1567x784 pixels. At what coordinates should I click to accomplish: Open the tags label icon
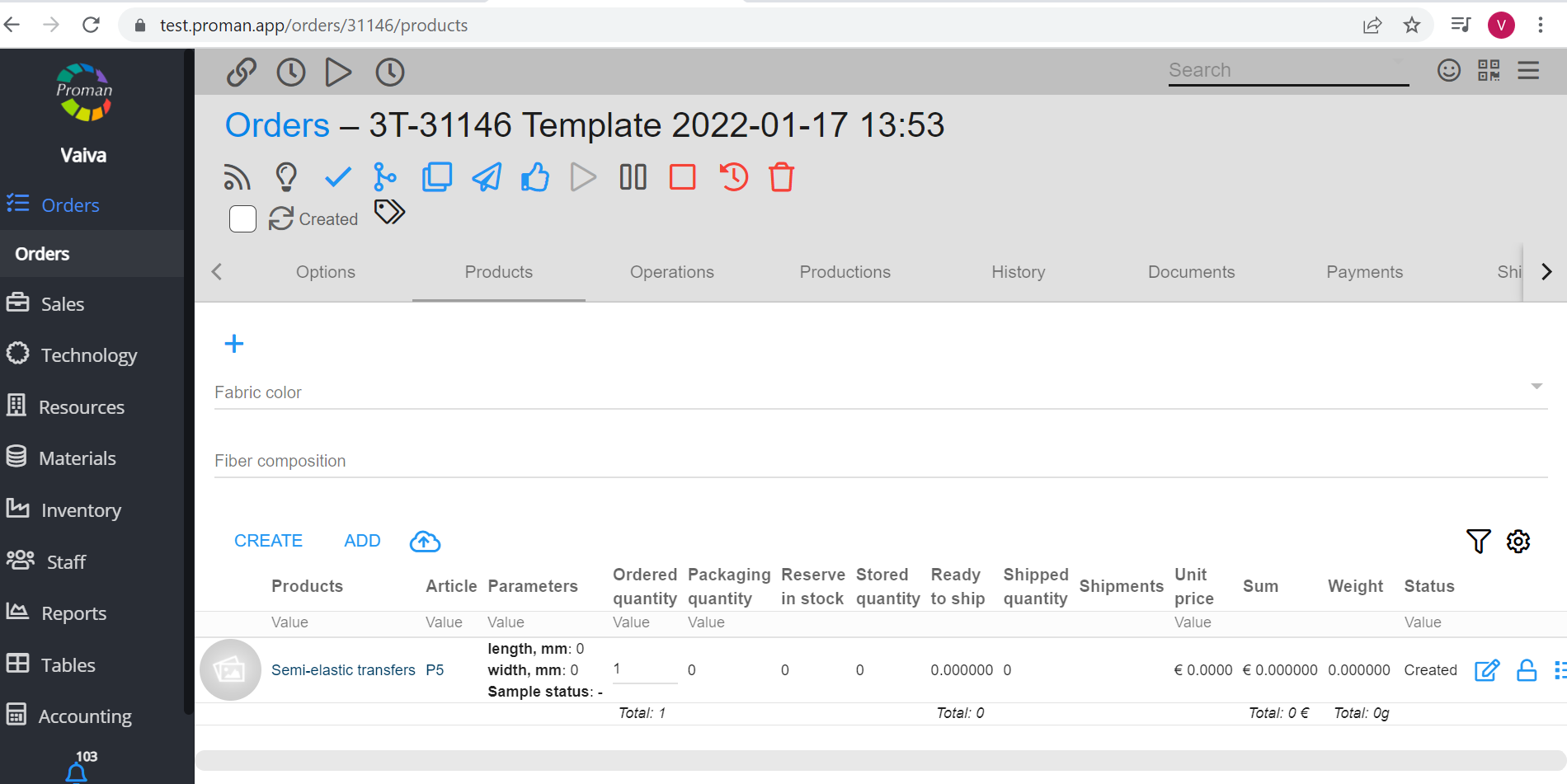pyautogui.click(x=389, y=213)
